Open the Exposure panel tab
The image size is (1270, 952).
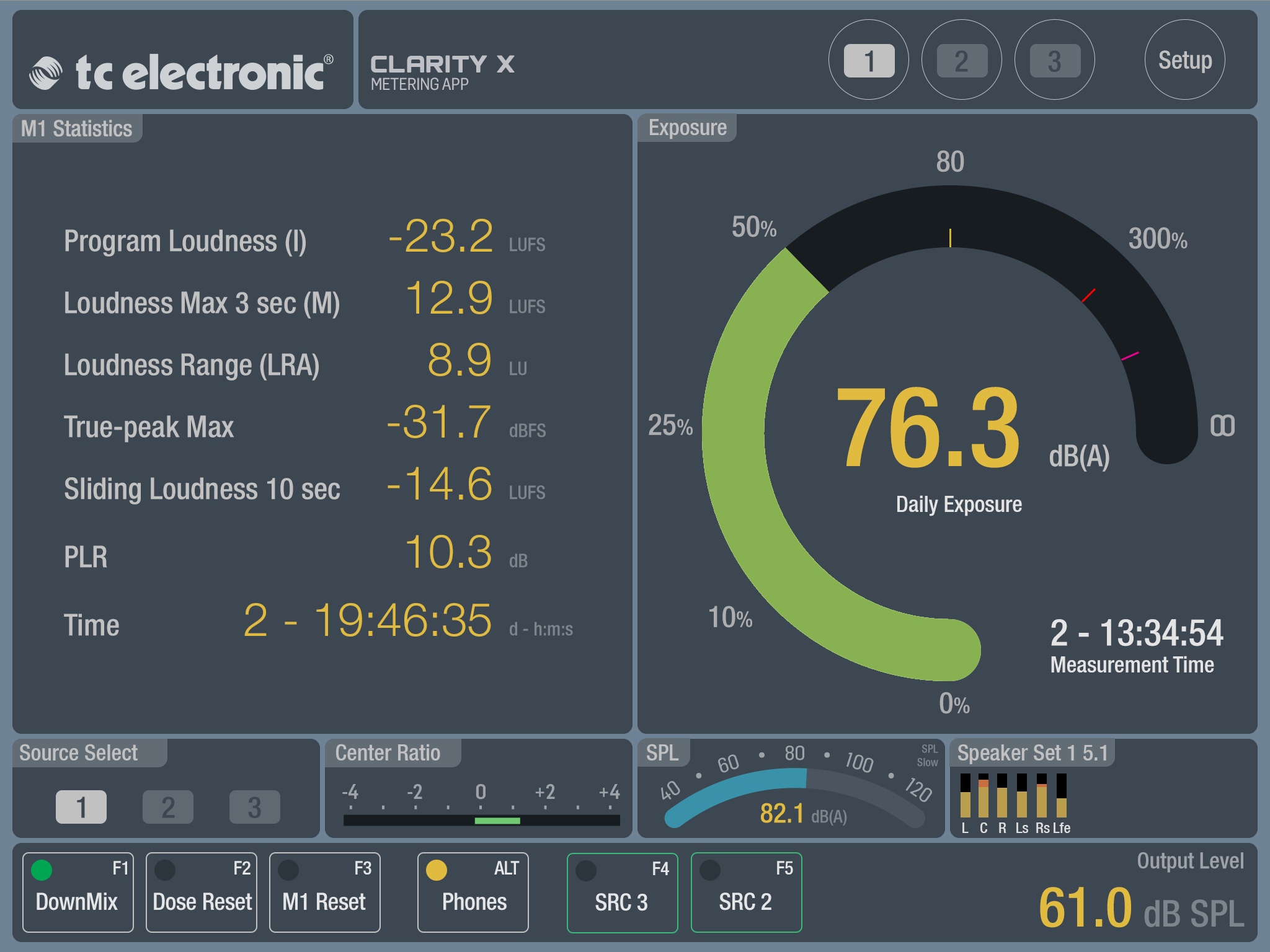point(687,128)
